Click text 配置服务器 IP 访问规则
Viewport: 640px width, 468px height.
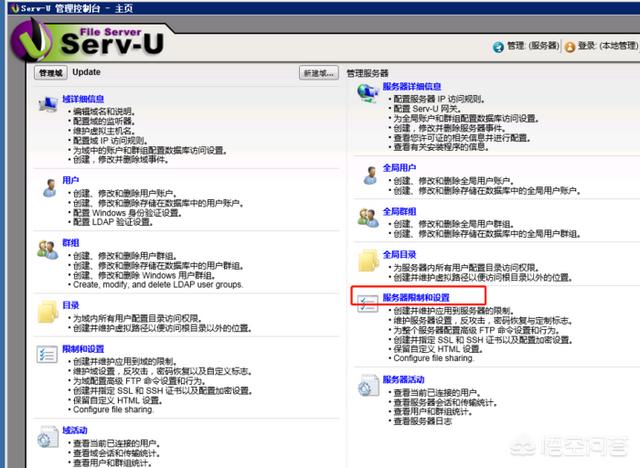click(x=440, y=99)
